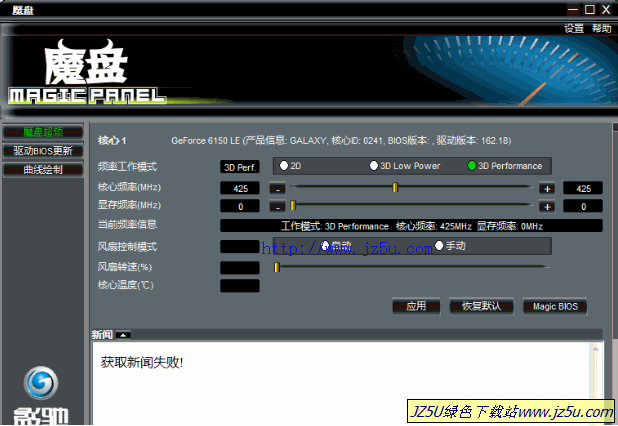The image size is (618, 426).
Task: Click the fan speed percentage field
Action: point(240,268)
